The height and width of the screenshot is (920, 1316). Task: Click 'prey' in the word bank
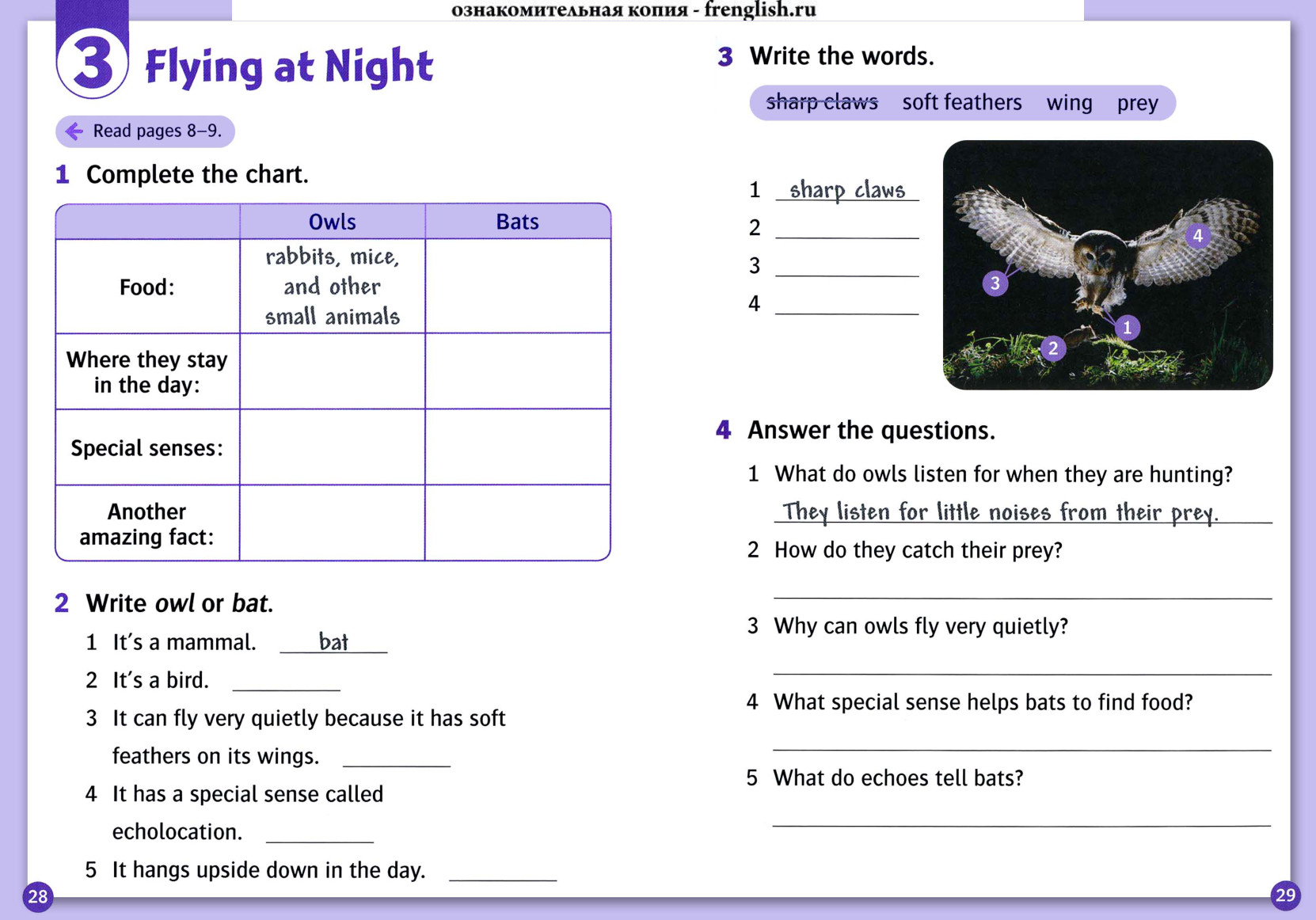[x=1137, y=104]
